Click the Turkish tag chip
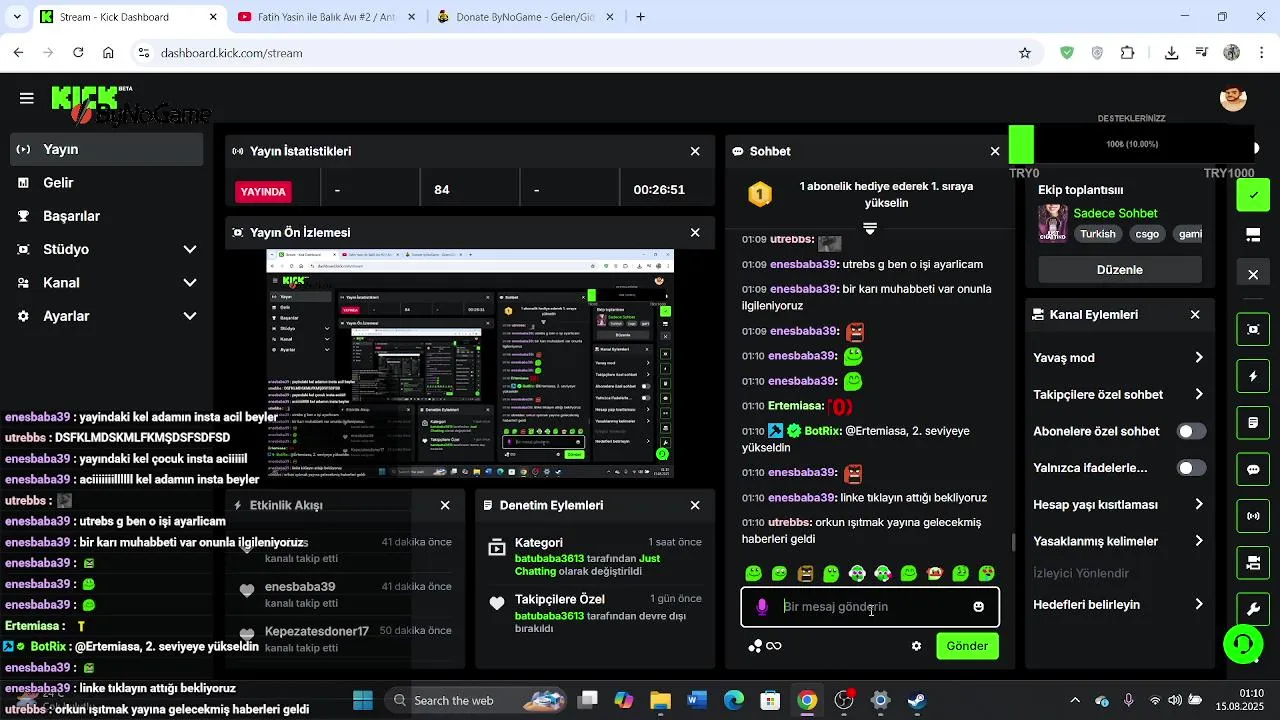This screenshot has width=1280, height=720. (1098, 234)
